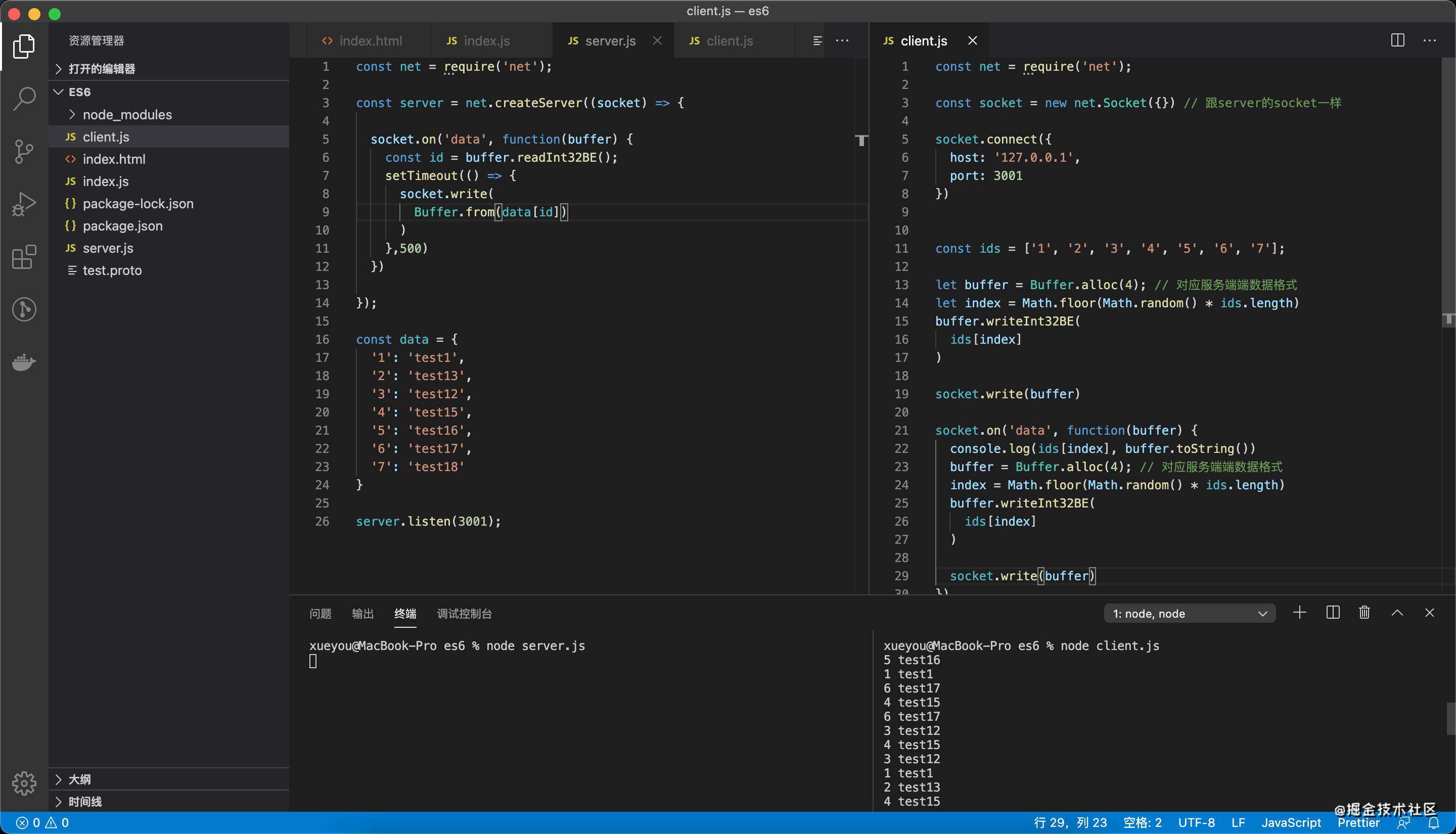
Task: Click the open editors list icon in left group
Action: click(x=817, y=40)
